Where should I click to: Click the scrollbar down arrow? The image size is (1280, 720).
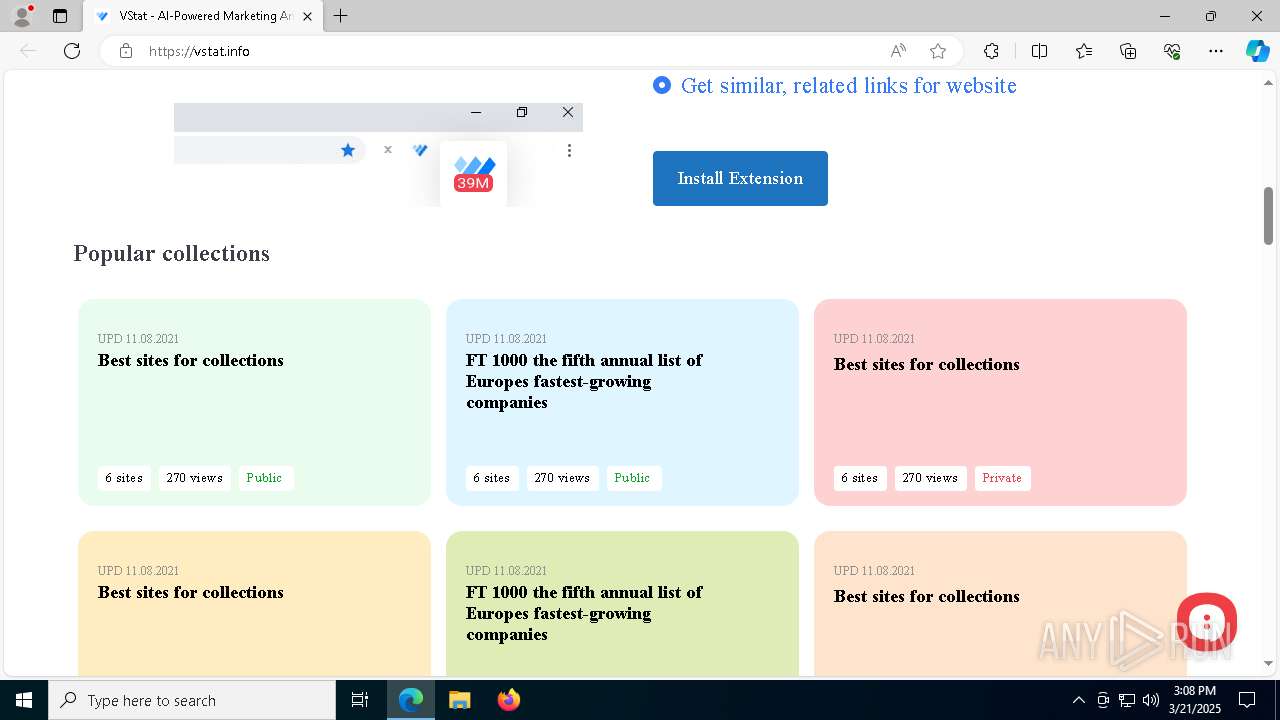coord(1268,663)
